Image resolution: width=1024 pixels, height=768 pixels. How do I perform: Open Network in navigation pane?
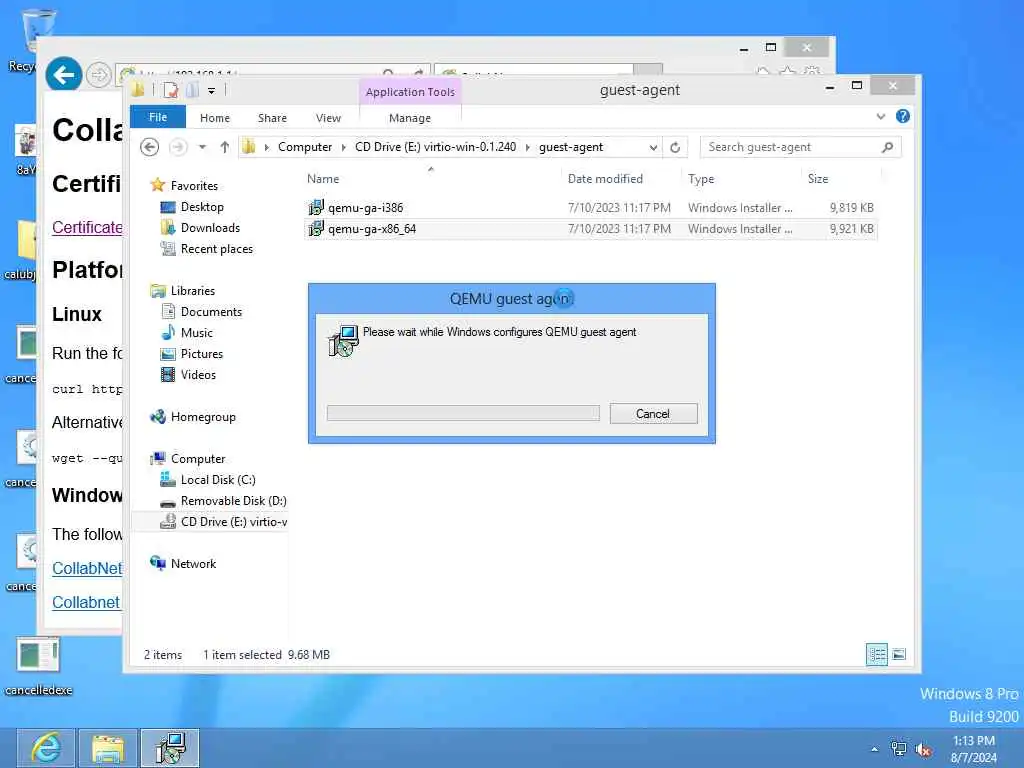tap(193, 564)
